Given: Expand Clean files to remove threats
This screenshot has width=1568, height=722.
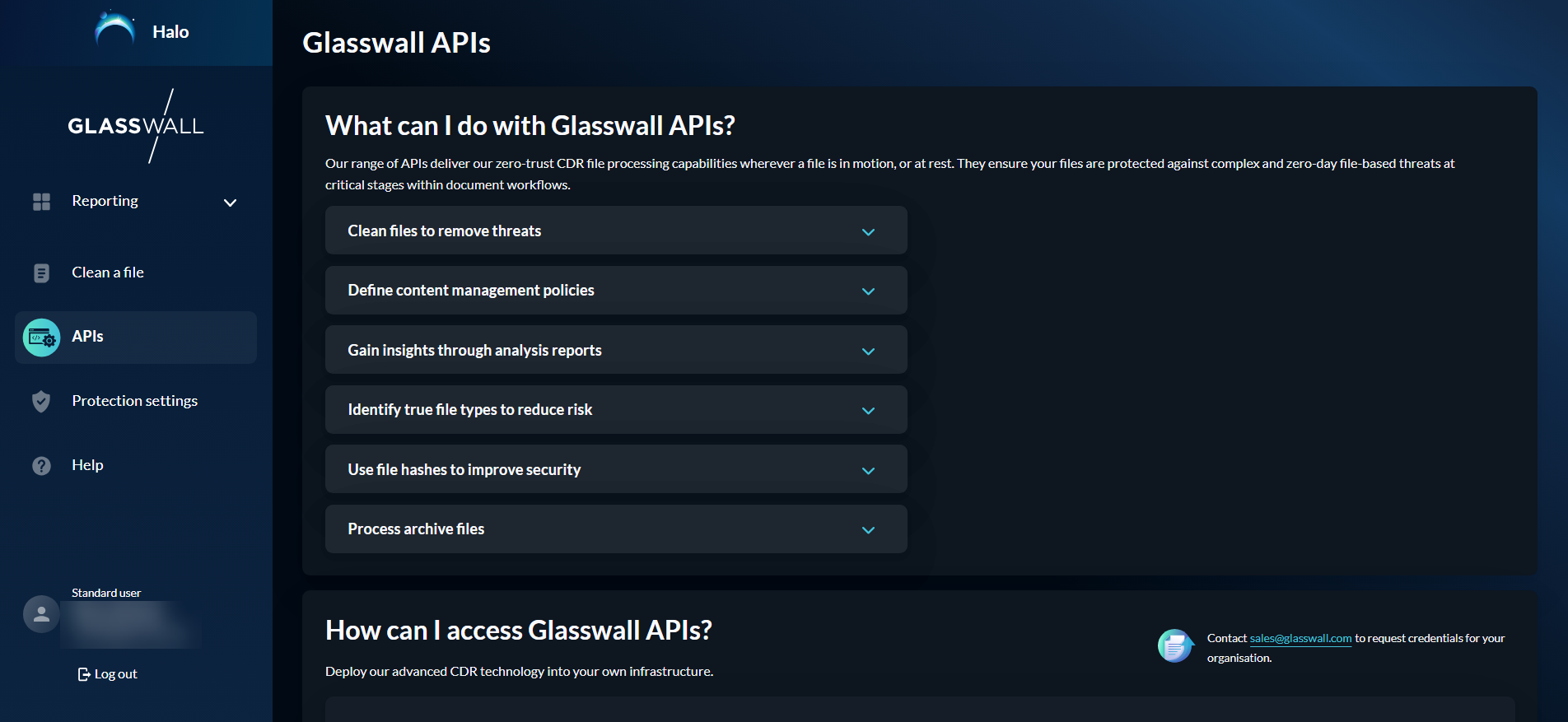Looking at the screenshot, I should coord(868,232).
